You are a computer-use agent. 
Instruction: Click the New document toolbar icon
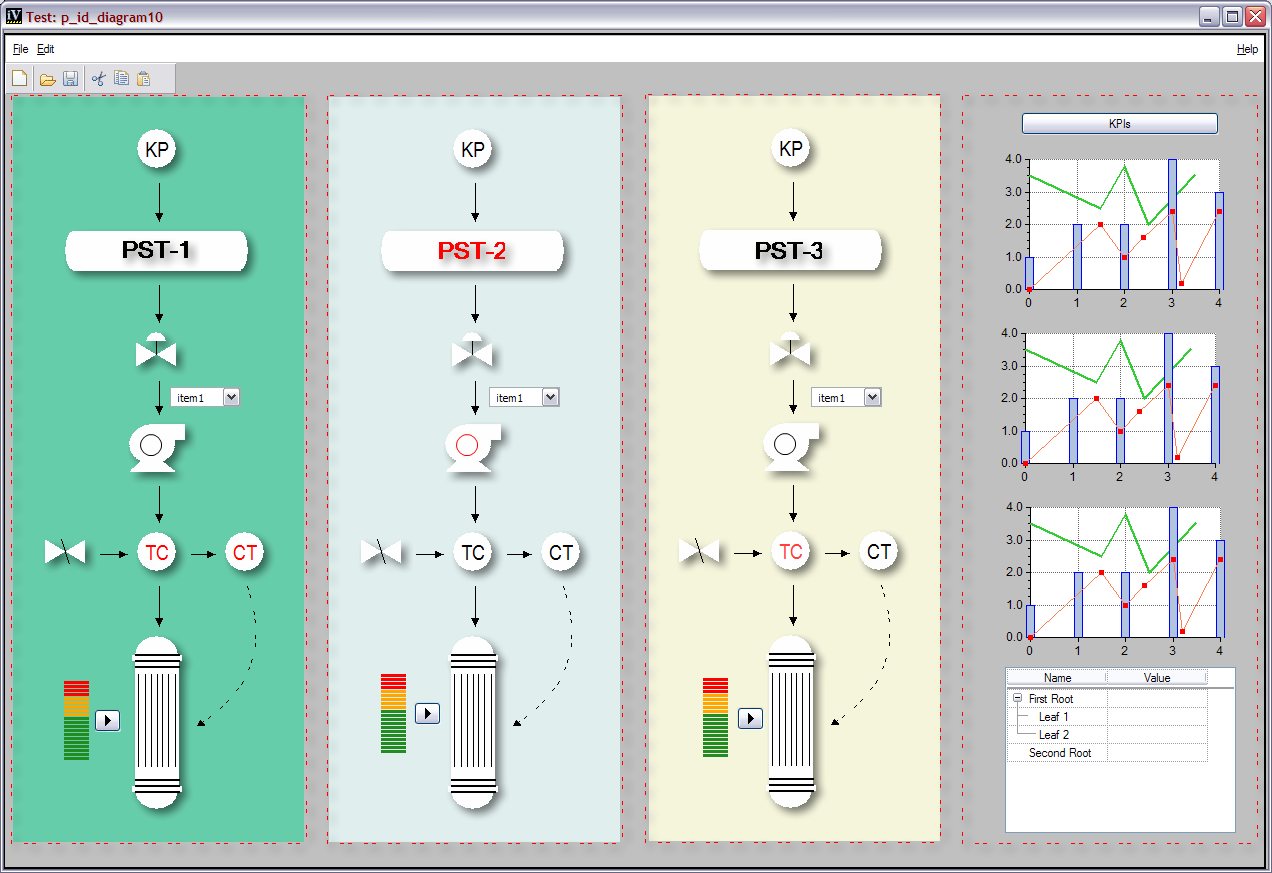(20, 78)
